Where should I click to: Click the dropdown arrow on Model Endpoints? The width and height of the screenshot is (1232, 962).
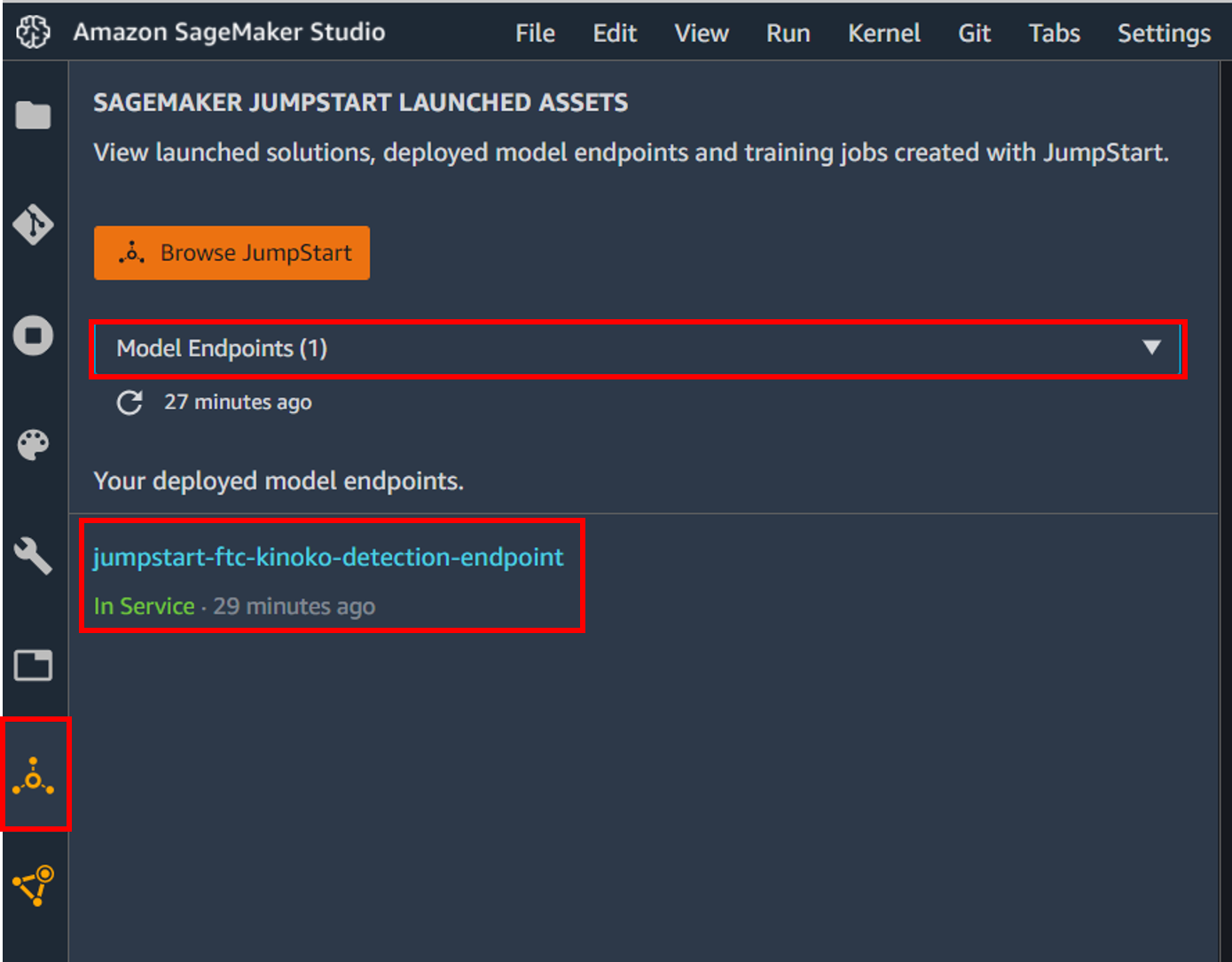coord(1151,348)
